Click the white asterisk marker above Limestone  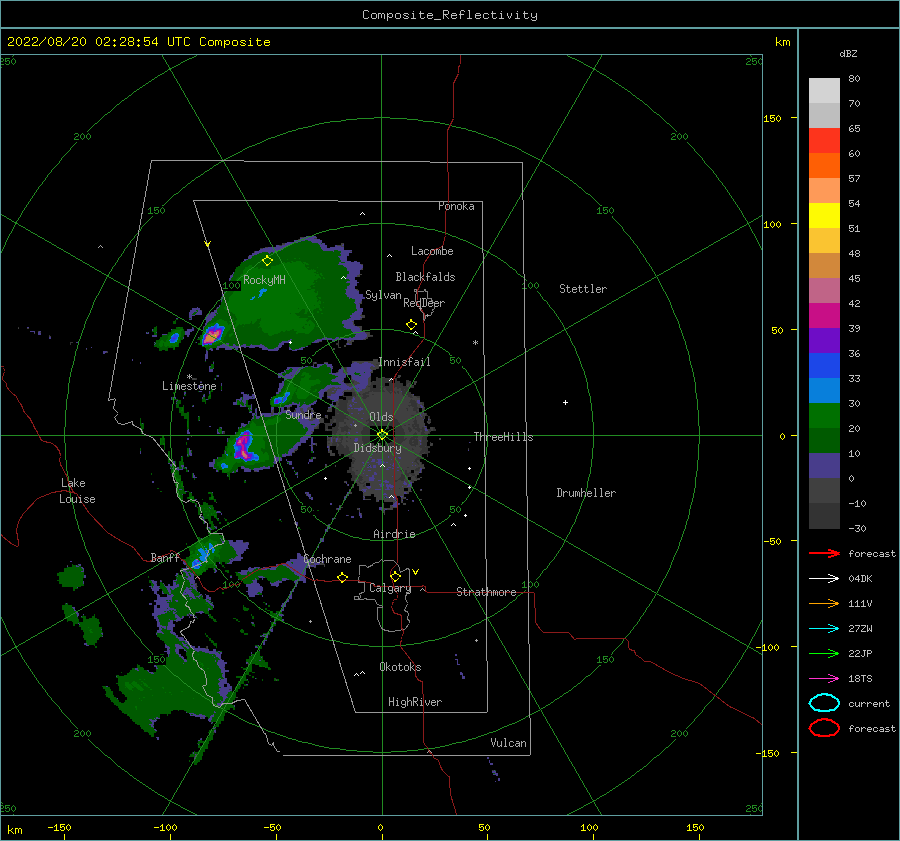click(189, 377)
